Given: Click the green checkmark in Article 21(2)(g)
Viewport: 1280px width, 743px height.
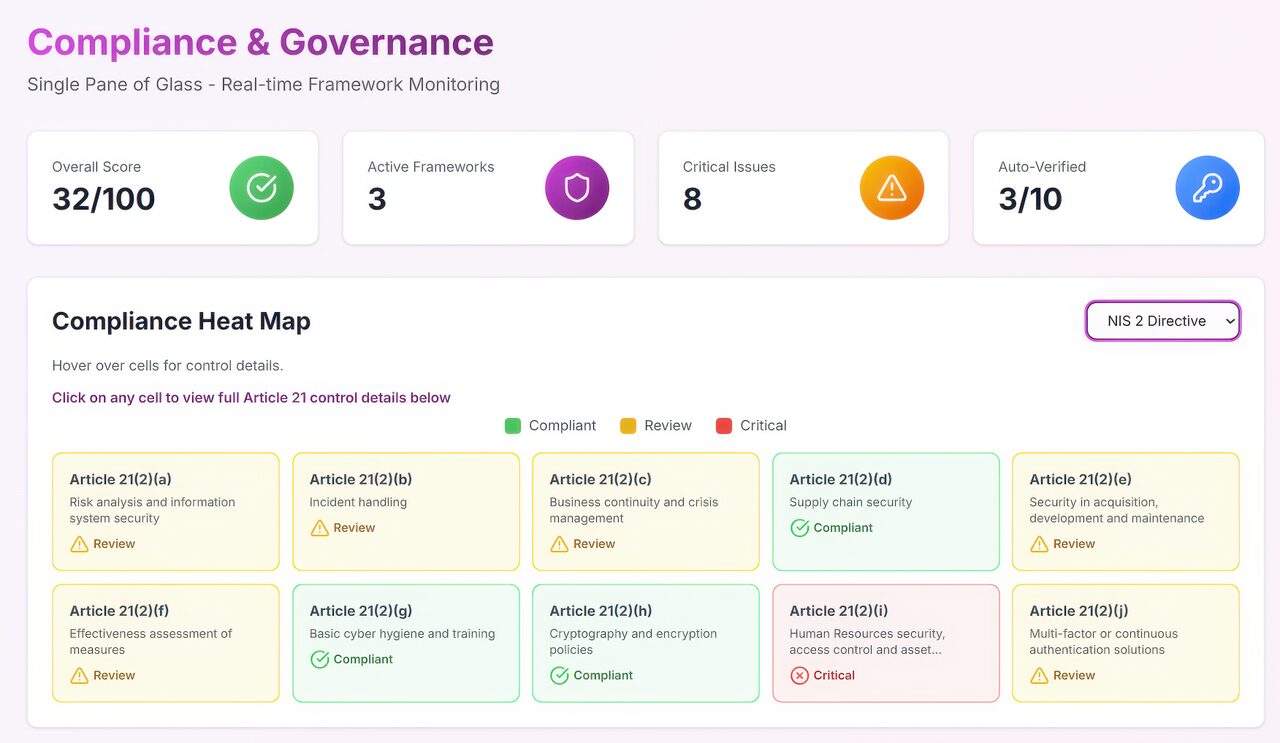Looking at the screenshot, I should (x=320, y=659).
